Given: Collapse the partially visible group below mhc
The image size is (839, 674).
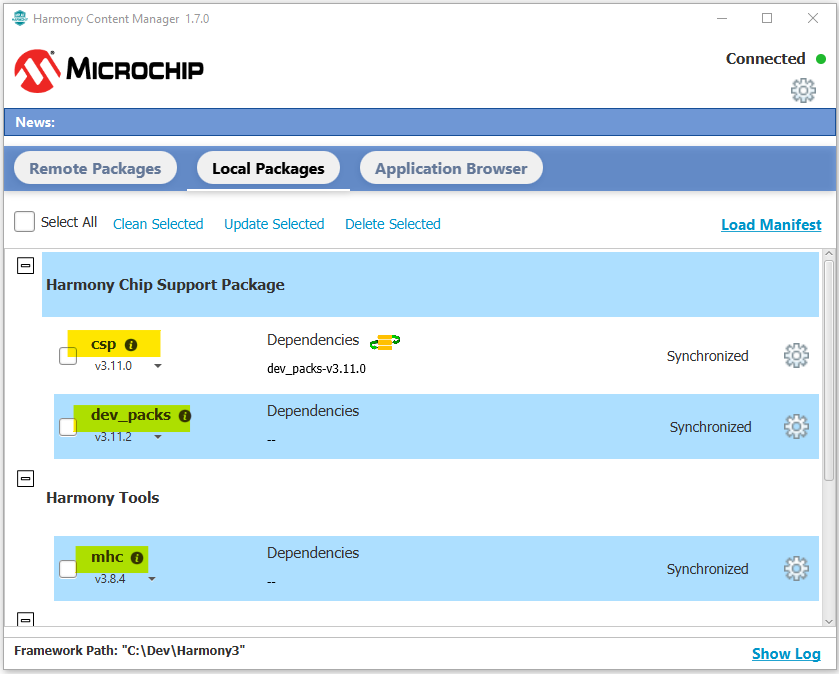Looking at the screenshot, I should click(26, 619).
